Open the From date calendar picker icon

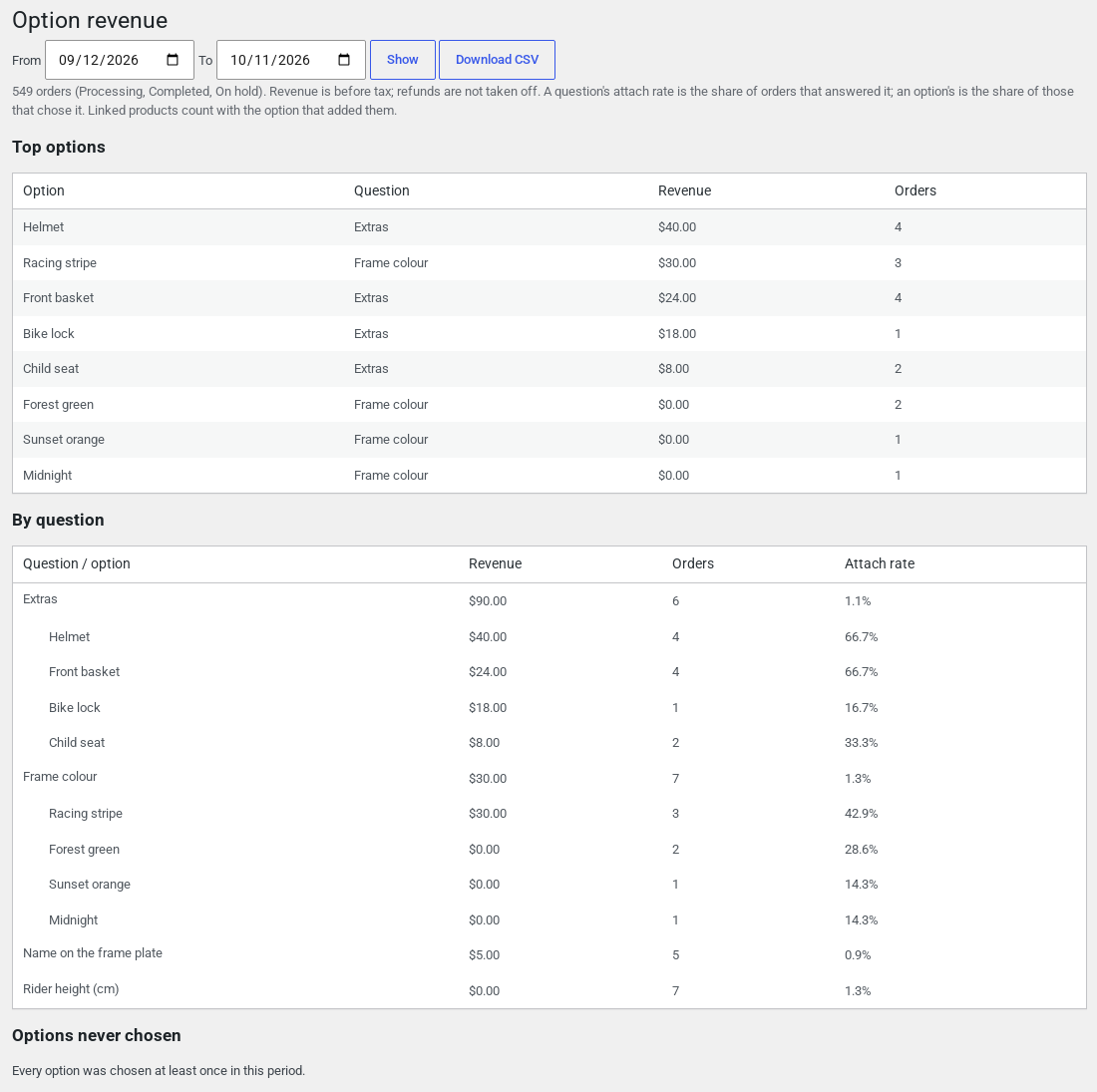[x=173, y=60]
